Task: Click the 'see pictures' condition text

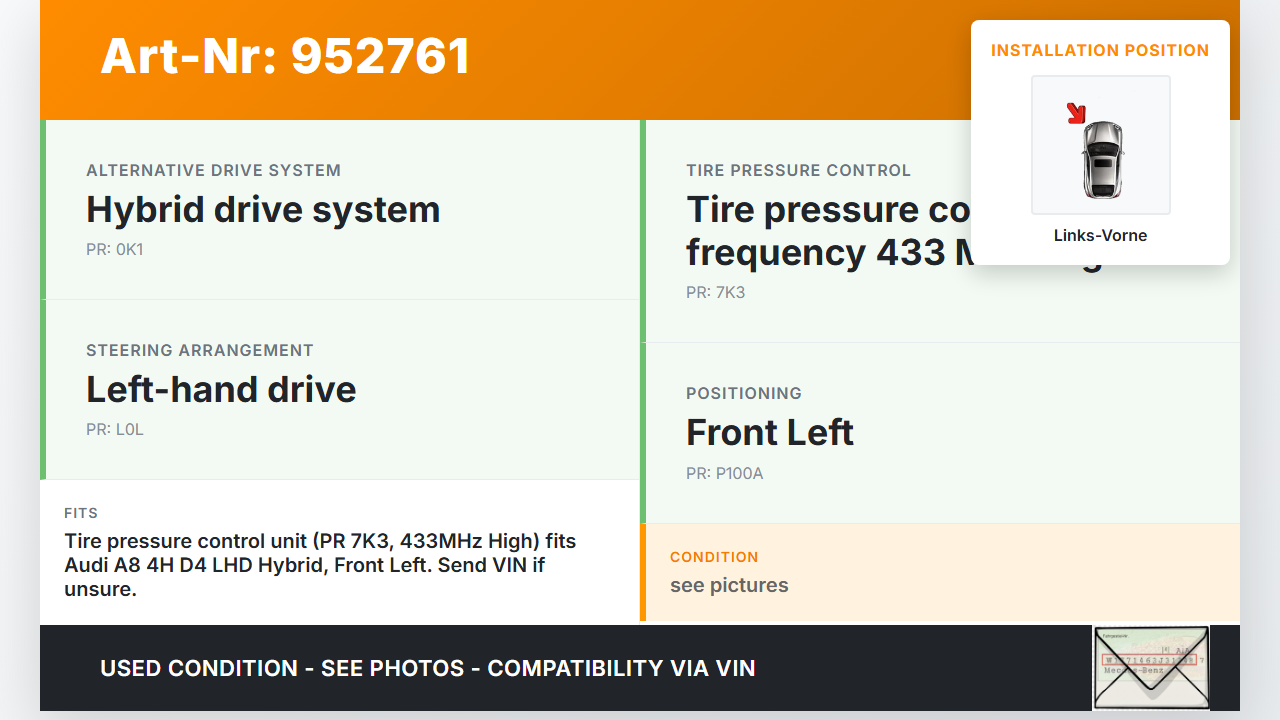Action: 729,586
